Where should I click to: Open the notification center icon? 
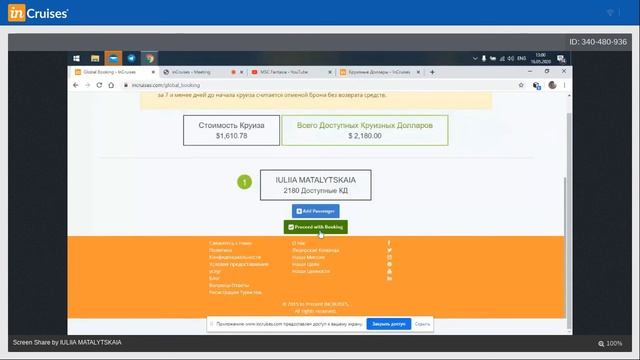561,59
